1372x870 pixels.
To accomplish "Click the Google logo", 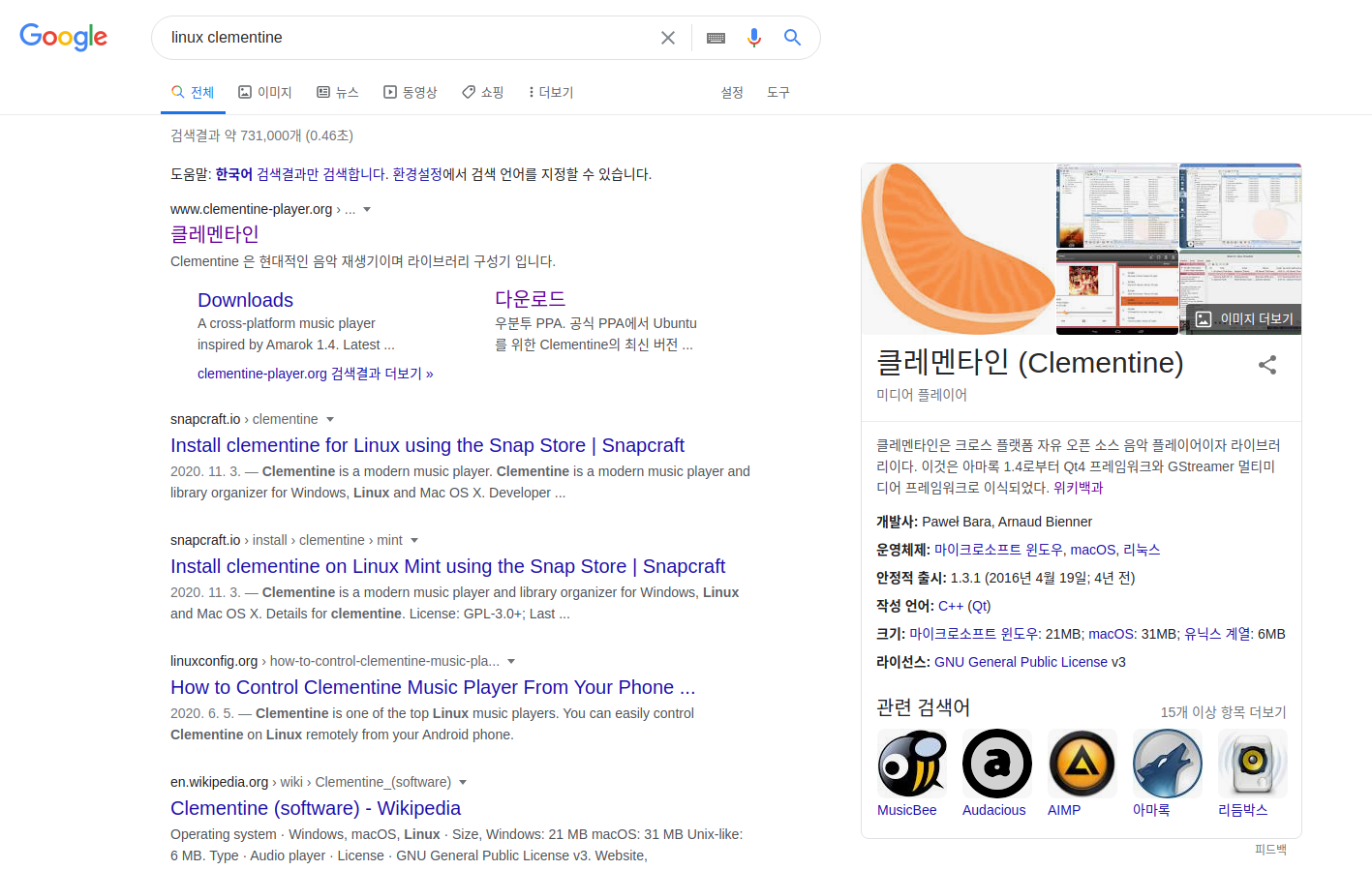I will point(63,37).
